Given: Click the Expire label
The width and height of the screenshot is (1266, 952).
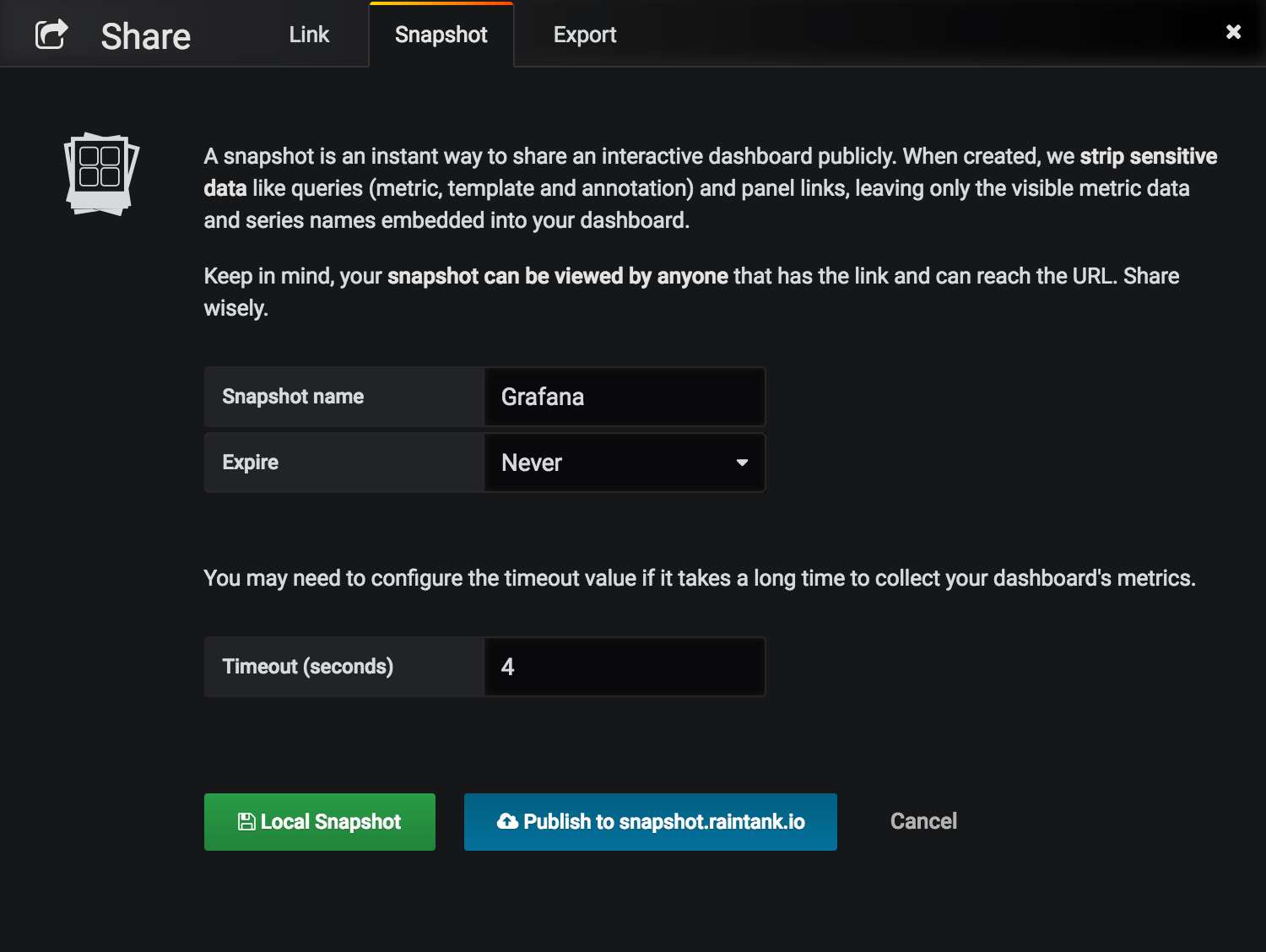Looking at the screenshot, I should coord(251,462).
